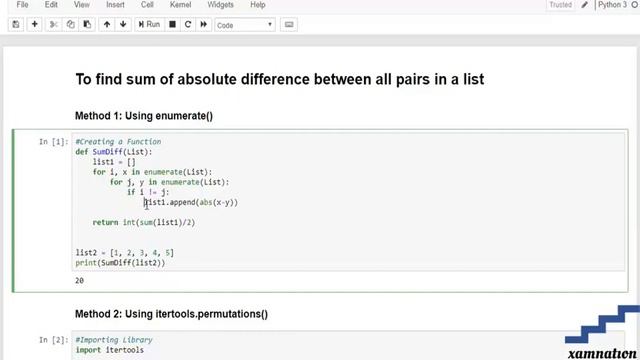
Task: Move the selected cell up
Action: (x=107, y=24)
